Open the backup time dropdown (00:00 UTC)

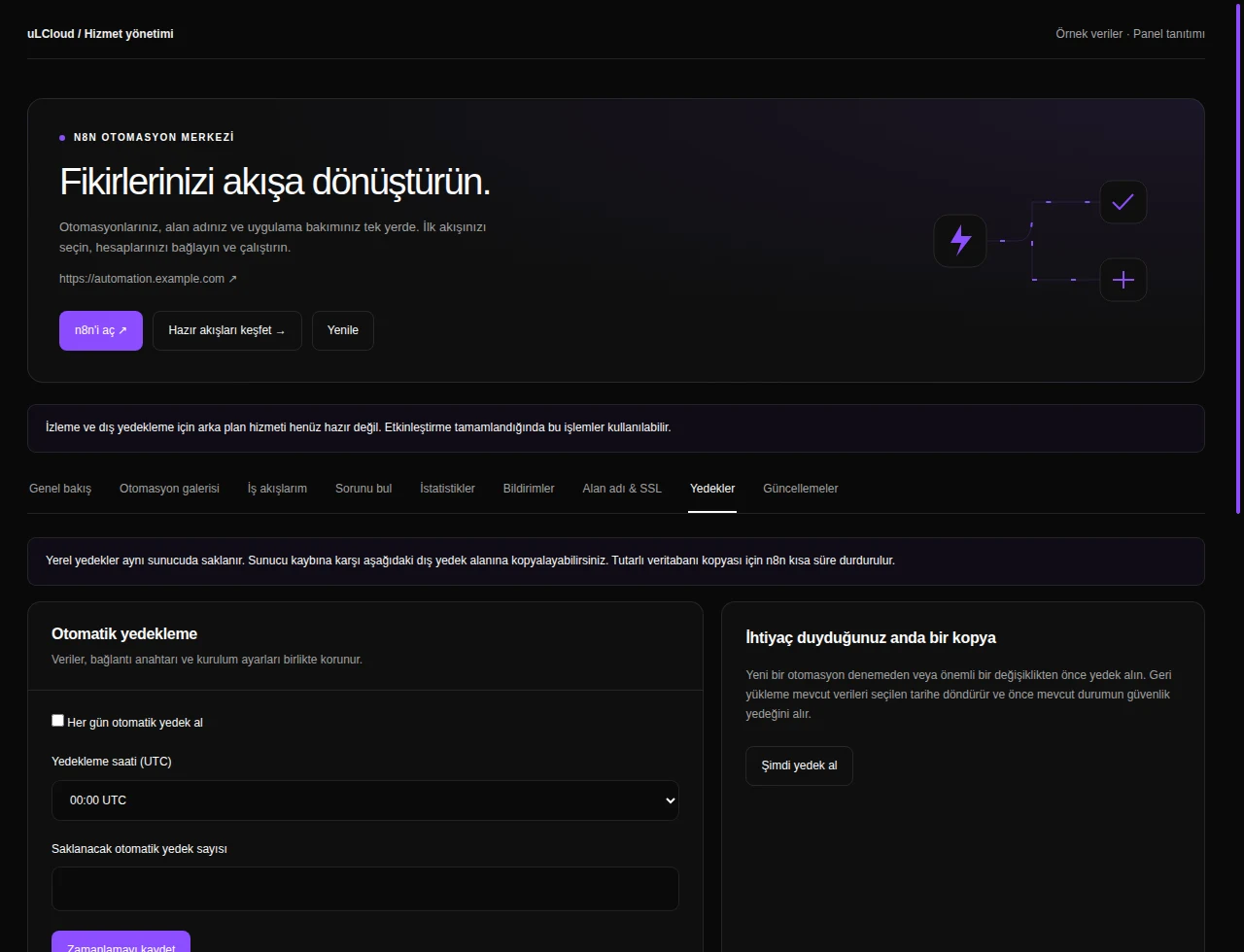[x=364, y=800]
